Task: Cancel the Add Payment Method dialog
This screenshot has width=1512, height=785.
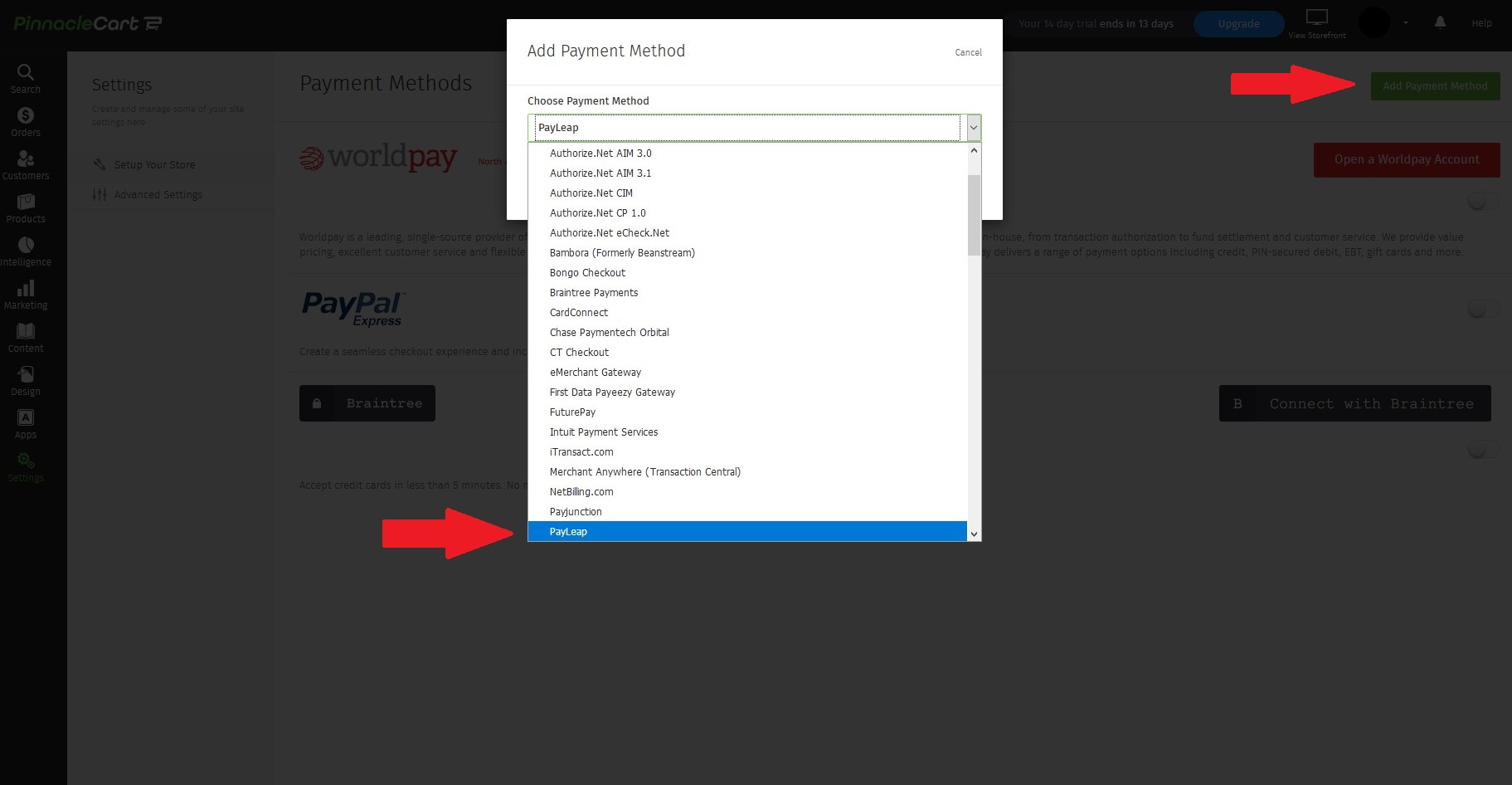Action: tap(968, 52)
